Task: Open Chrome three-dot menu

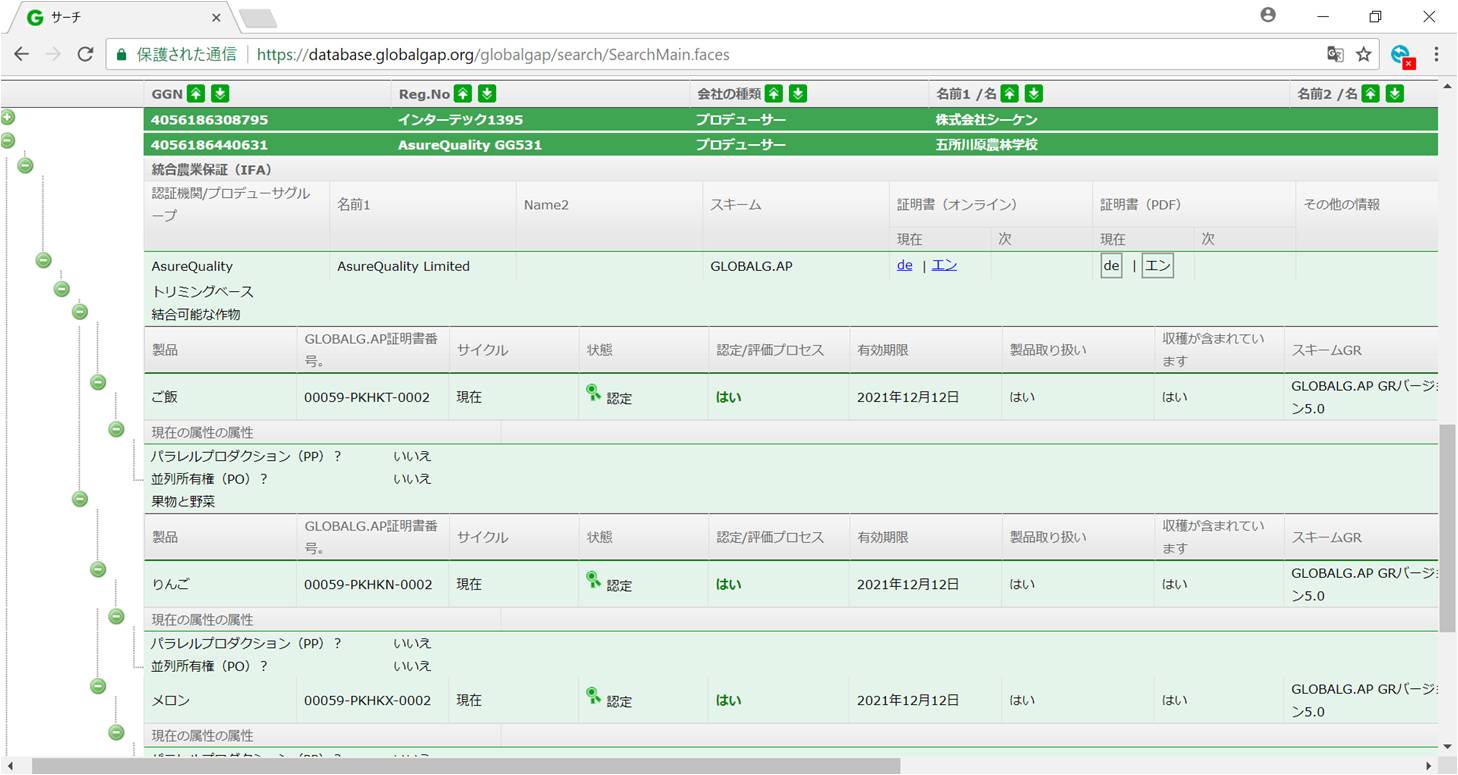Action: coord(1436,54)
